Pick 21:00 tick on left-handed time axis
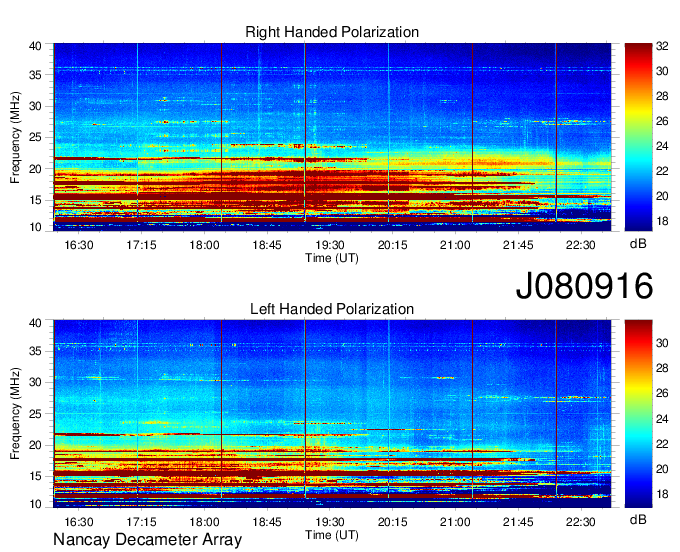 click(x=455, y=522)
